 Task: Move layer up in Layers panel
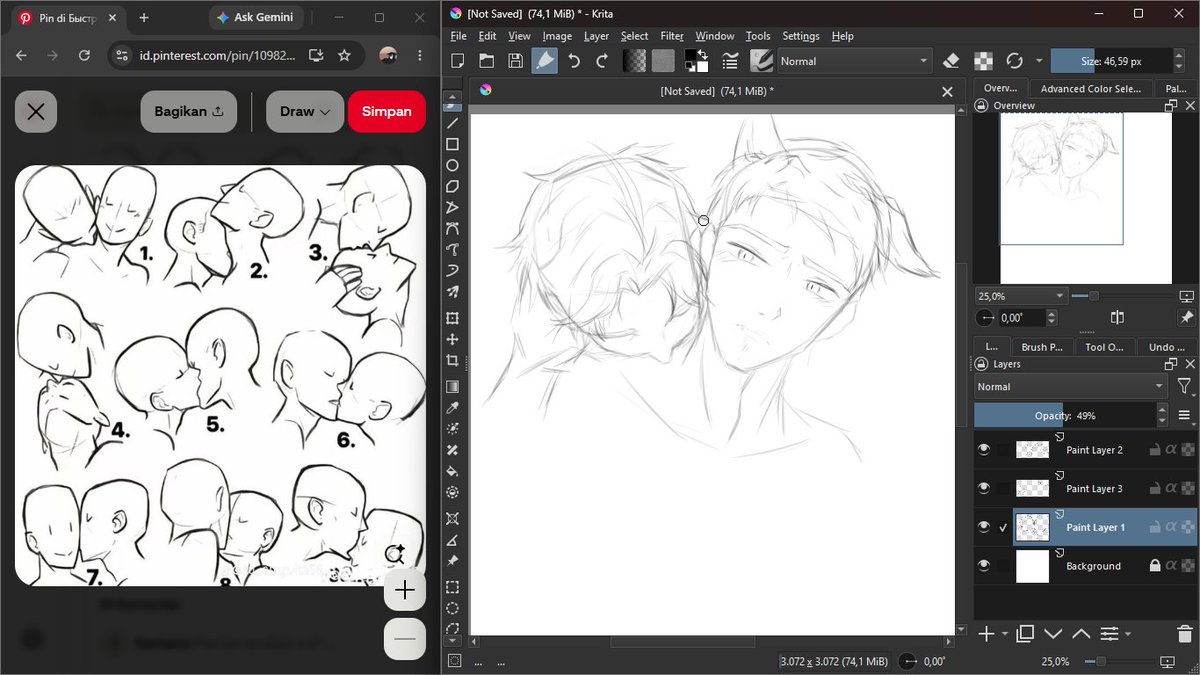point(1081,633)
